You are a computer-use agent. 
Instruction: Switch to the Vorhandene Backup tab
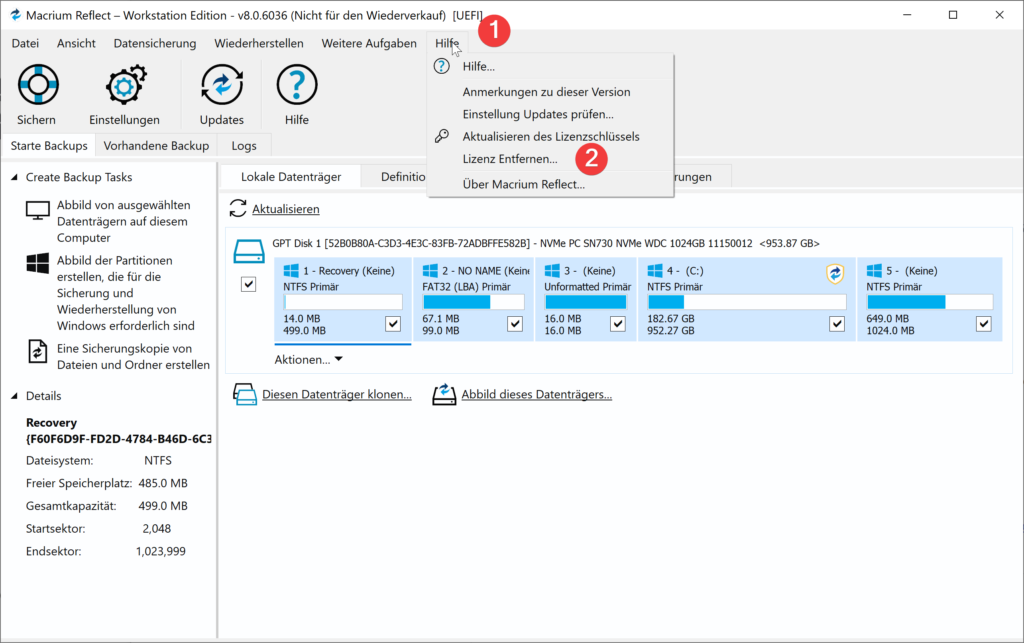tap(156, 146)
